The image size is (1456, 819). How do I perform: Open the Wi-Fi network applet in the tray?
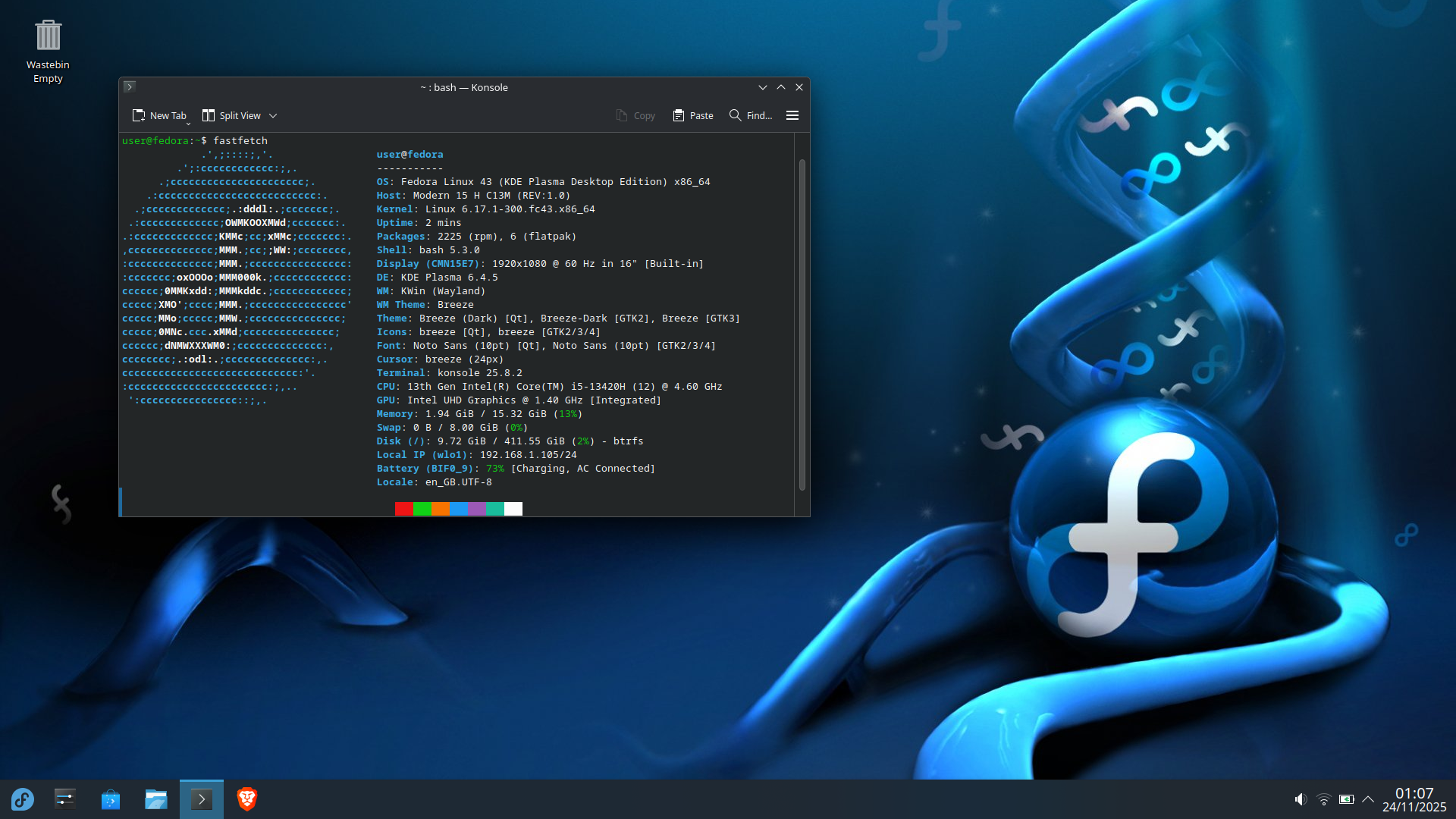[x=1323, y=799]
